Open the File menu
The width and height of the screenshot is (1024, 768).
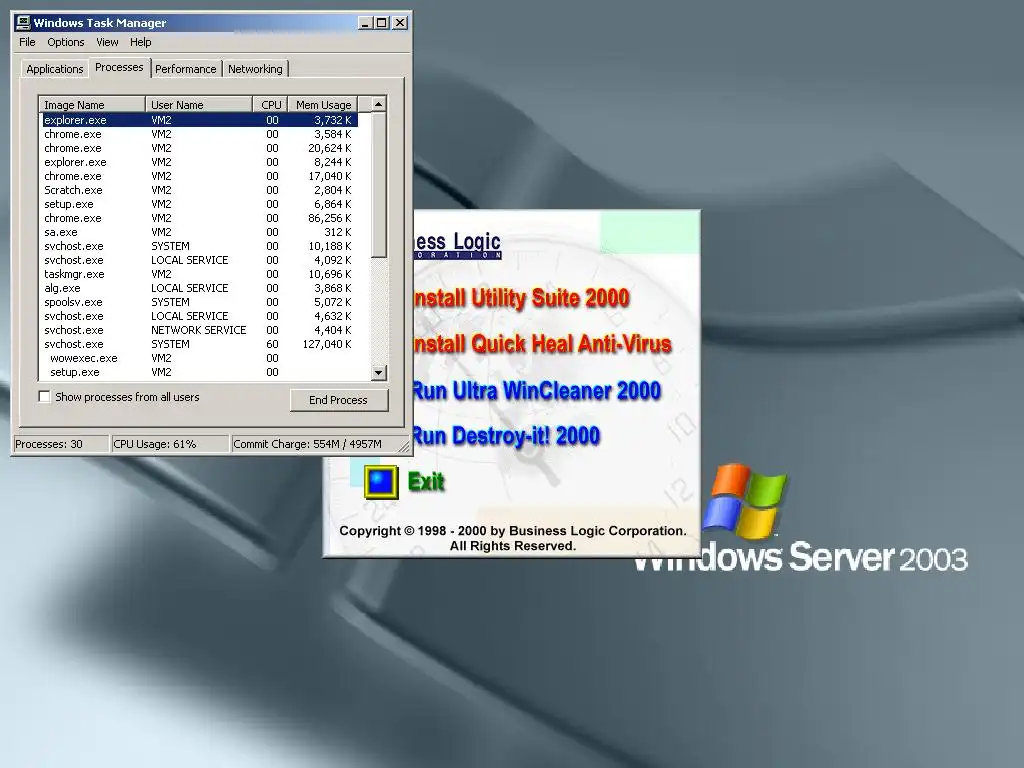tap(27, 42)
